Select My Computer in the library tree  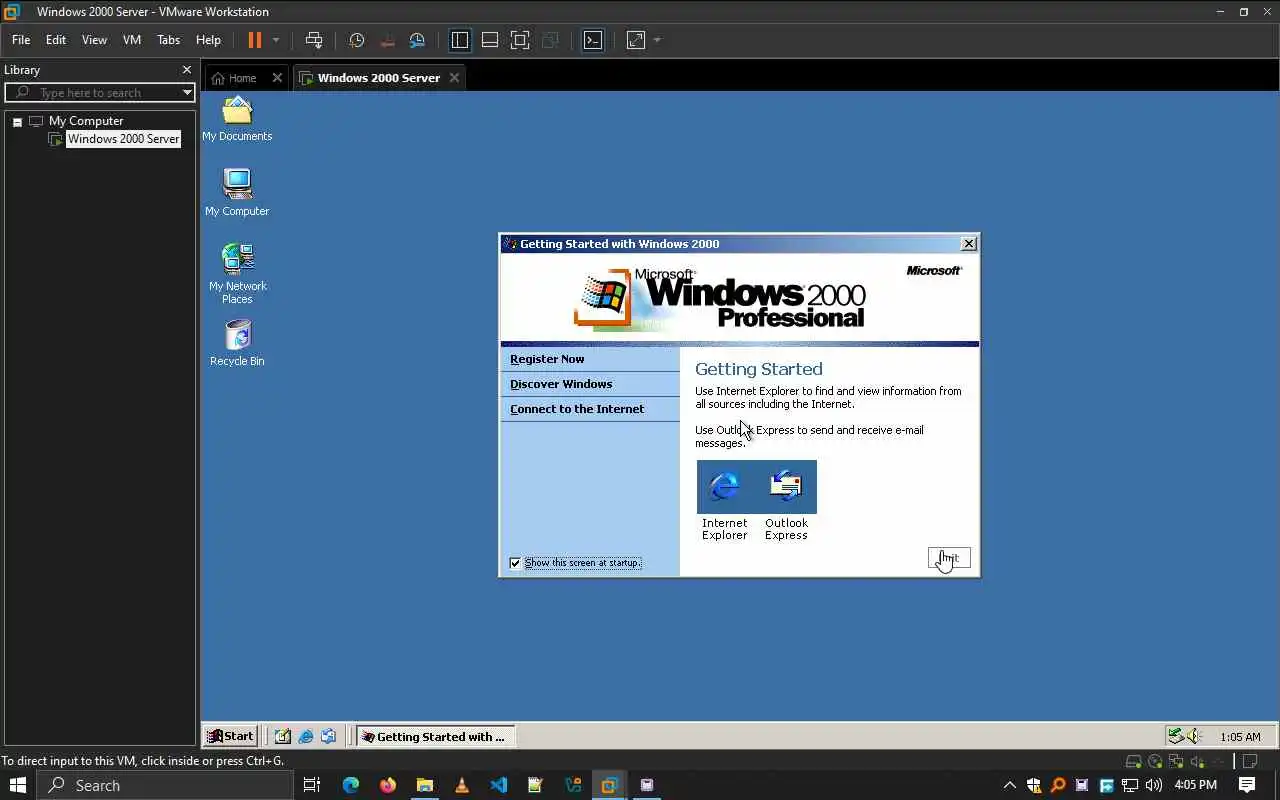point(86,121)
